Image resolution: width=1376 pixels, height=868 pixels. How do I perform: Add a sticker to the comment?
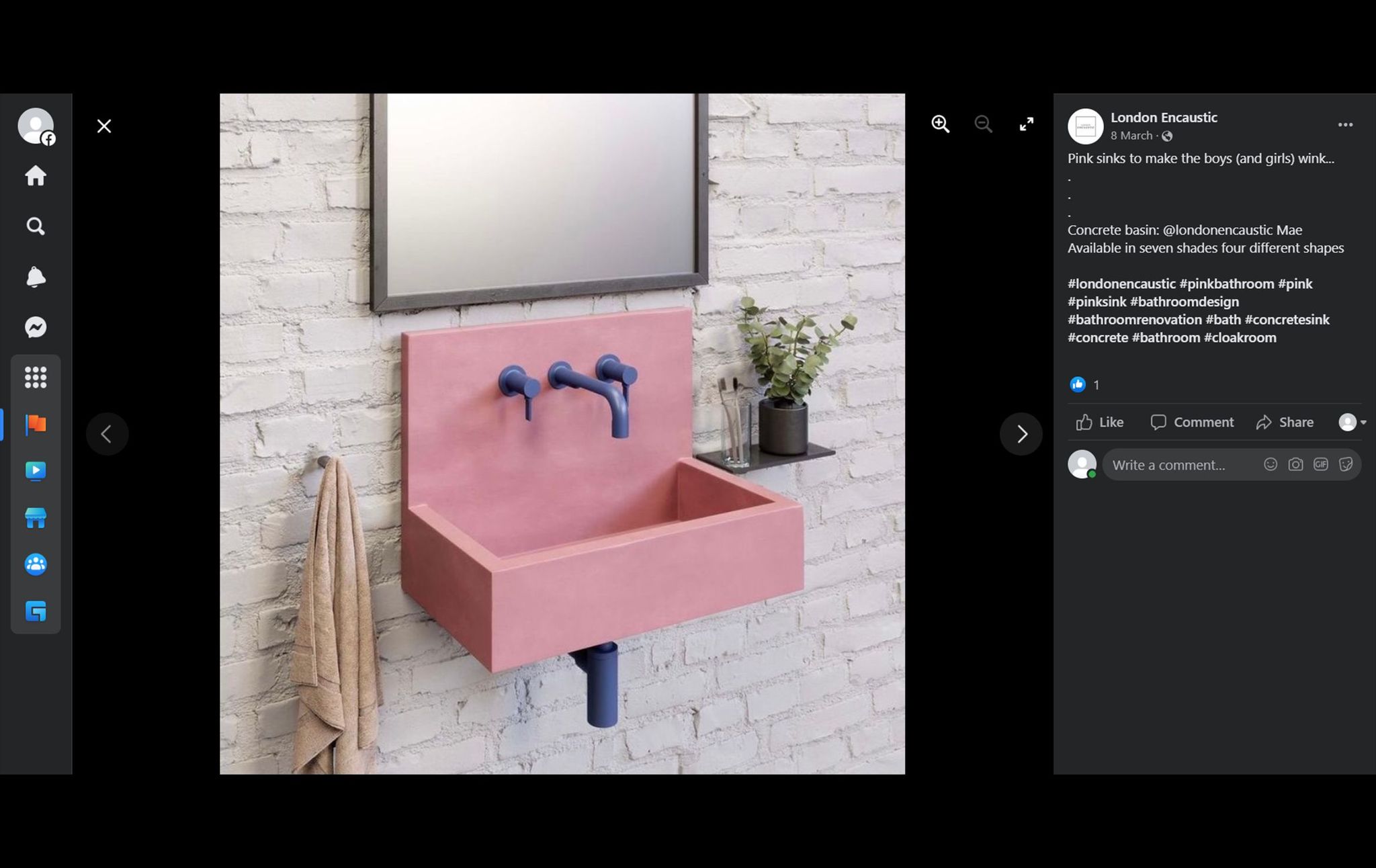click(x=1345, y=464)
